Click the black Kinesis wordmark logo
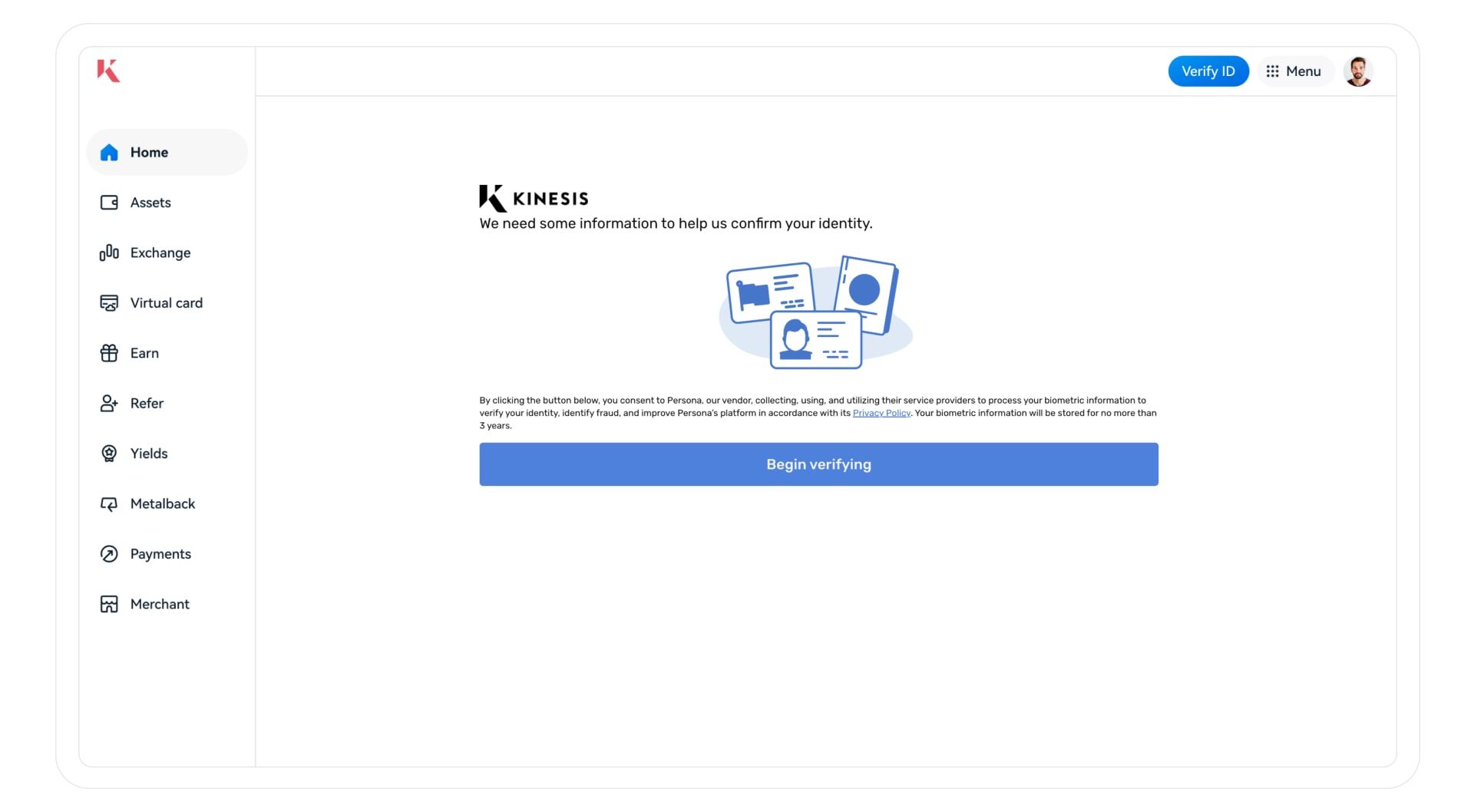This screenshot has height=812, width=1474. (534, 199)
